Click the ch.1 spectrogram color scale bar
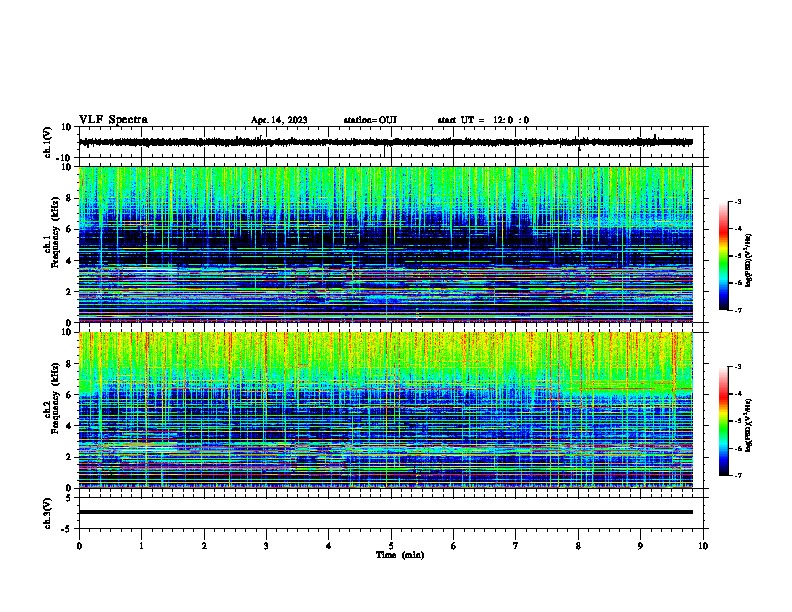 724,255
